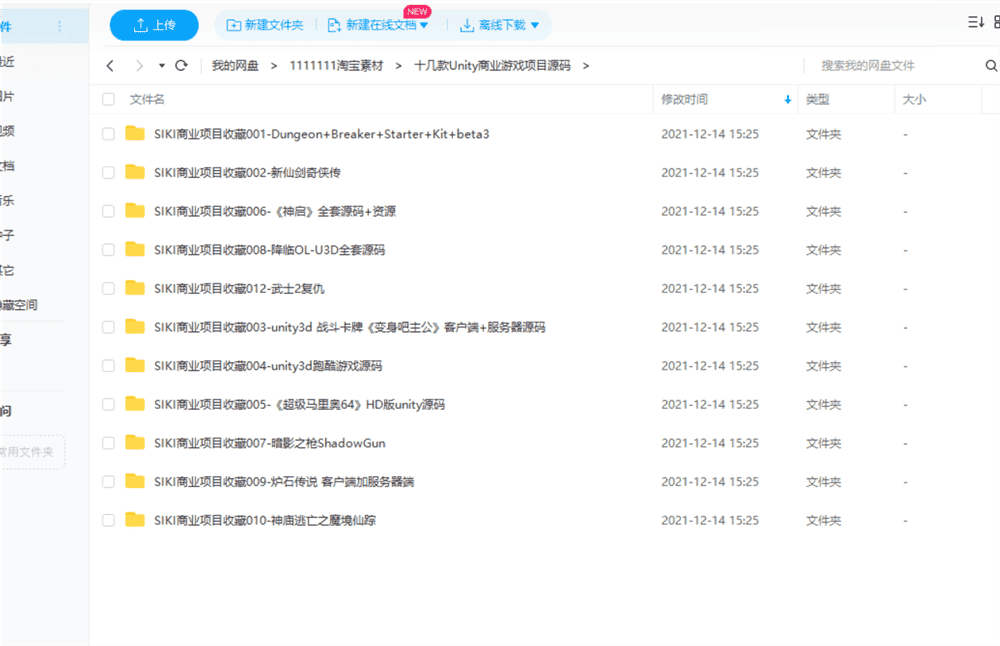Click the folder icon for 006-《神启》全套源码+资源
This screenshot has width=1000, height=646.
coord(135,210)
